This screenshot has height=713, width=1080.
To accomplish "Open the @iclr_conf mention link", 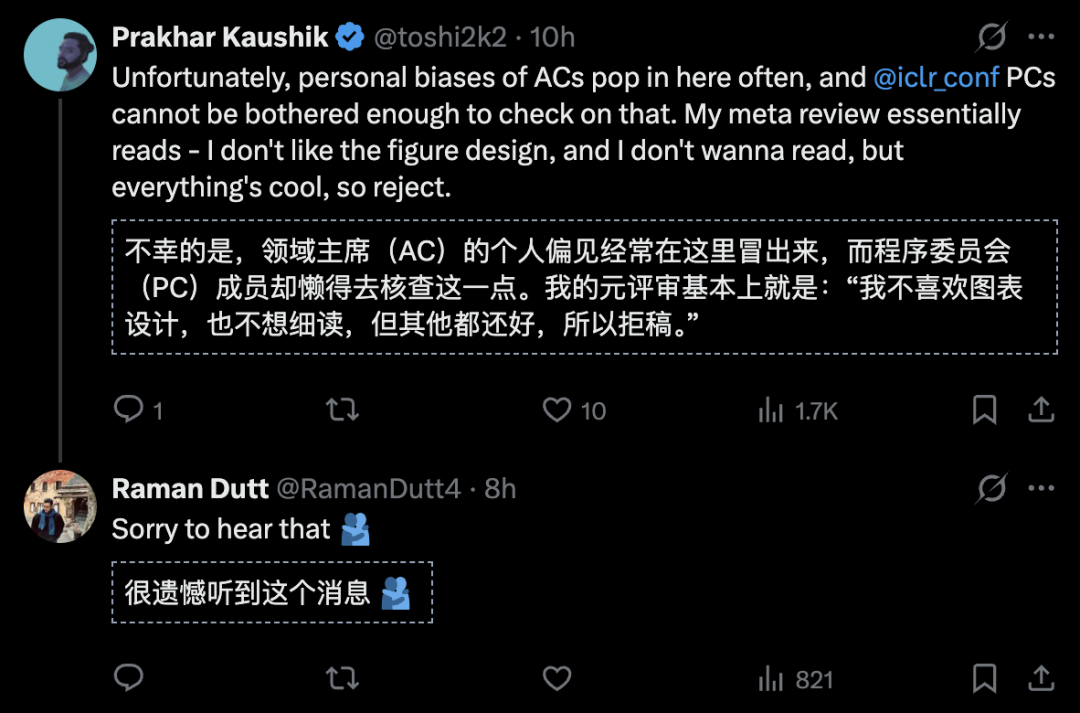I will (936, 77).
